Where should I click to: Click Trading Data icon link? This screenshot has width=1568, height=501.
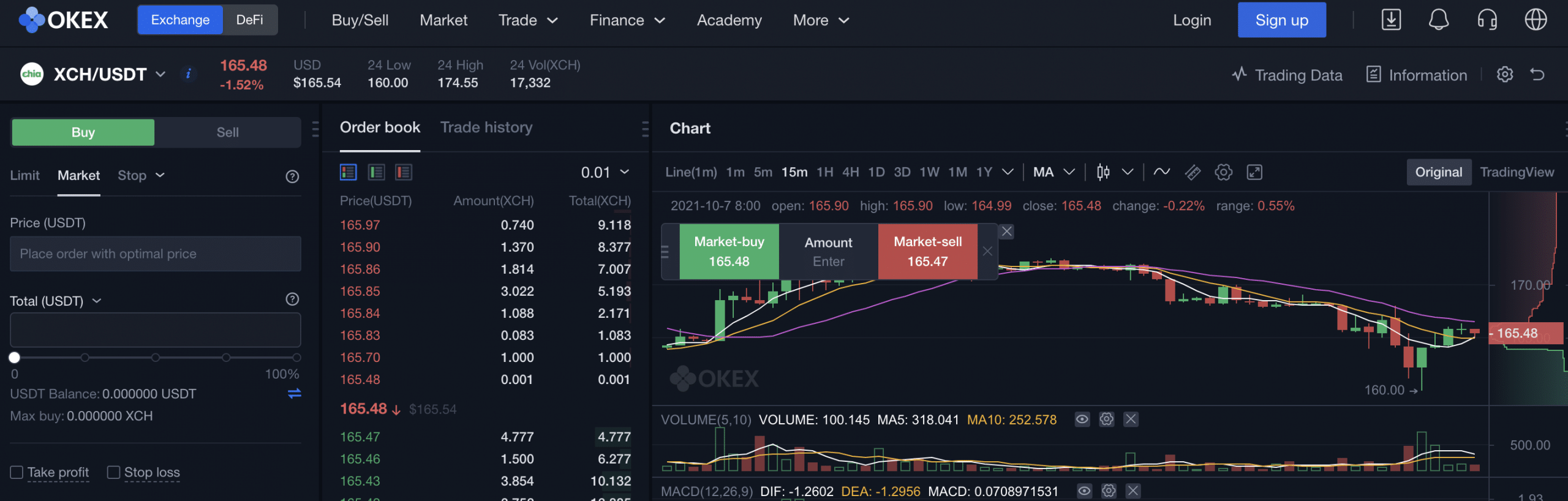click(1287, 75)
